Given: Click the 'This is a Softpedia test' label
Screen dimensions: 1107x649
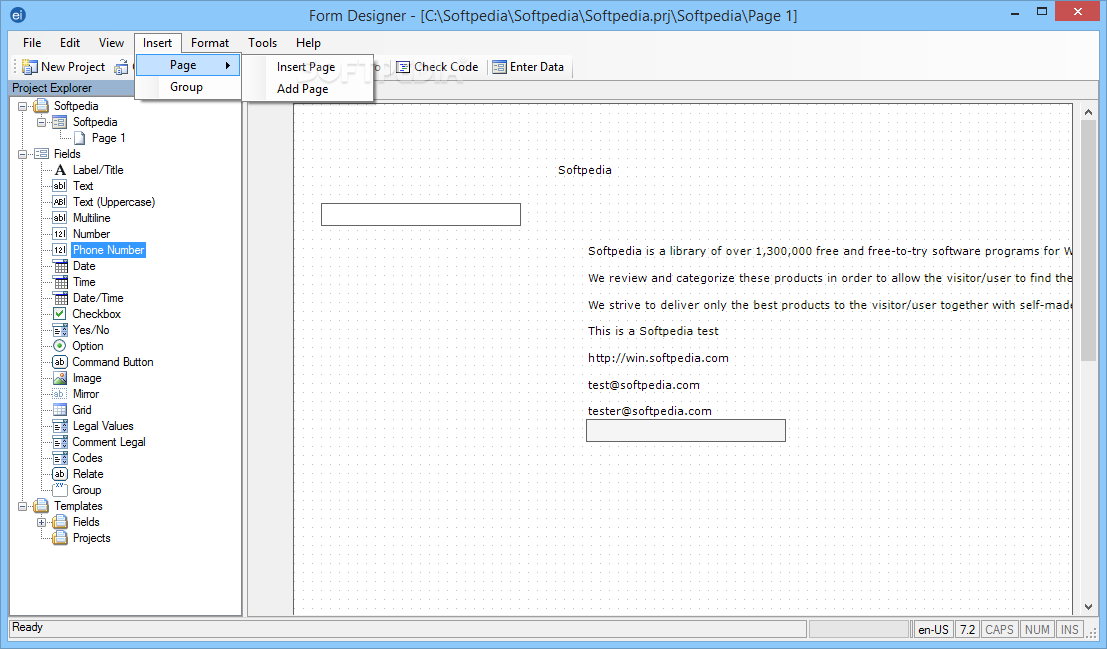Looking at the screenshot, I should pyautogui.click(x=653, y=331).
